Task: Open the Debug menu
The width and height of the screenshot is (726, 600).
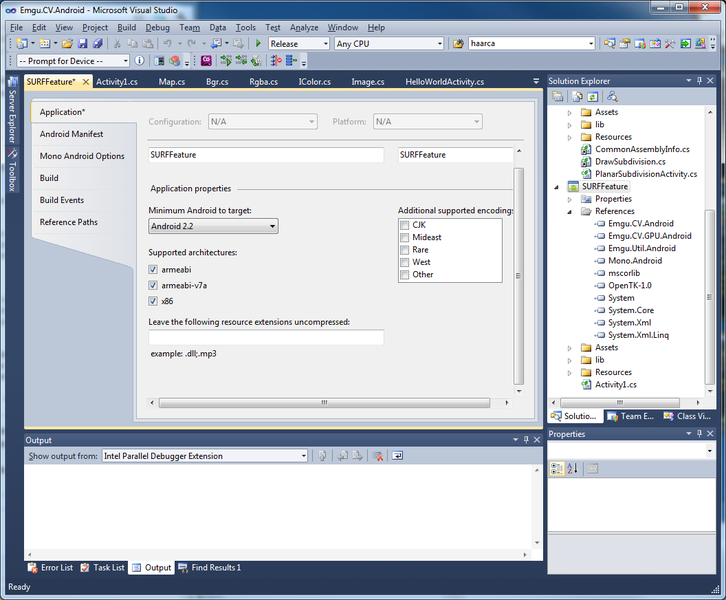Action: point(157,27)
